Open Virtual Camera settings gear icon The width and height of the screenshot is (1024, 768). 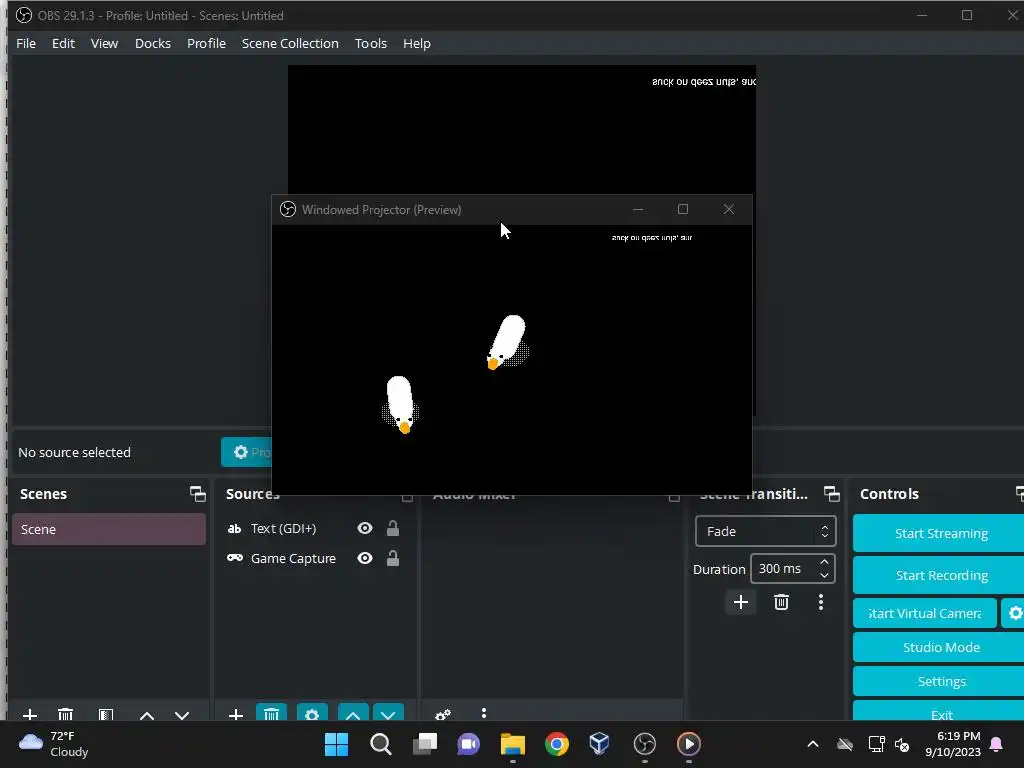click(1014, 613)
